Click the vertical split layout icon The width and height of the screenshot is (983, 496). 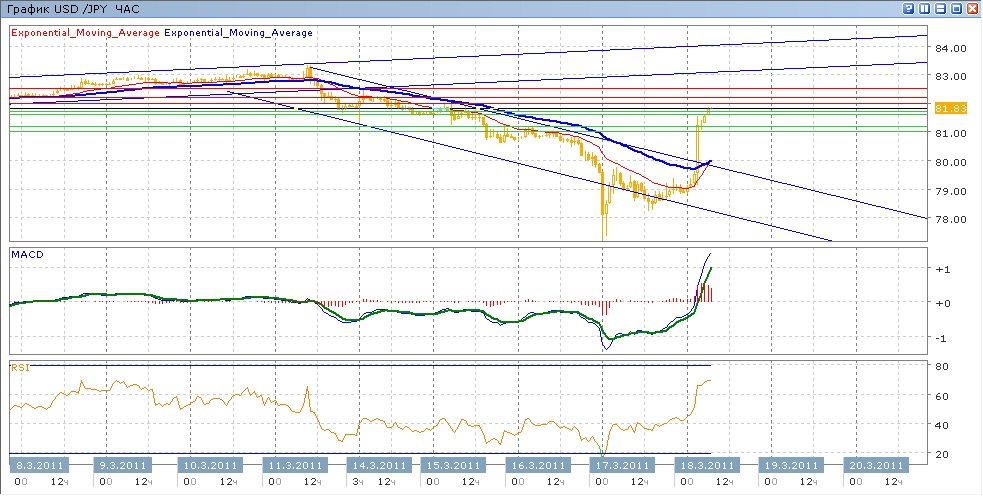[925, 8]
